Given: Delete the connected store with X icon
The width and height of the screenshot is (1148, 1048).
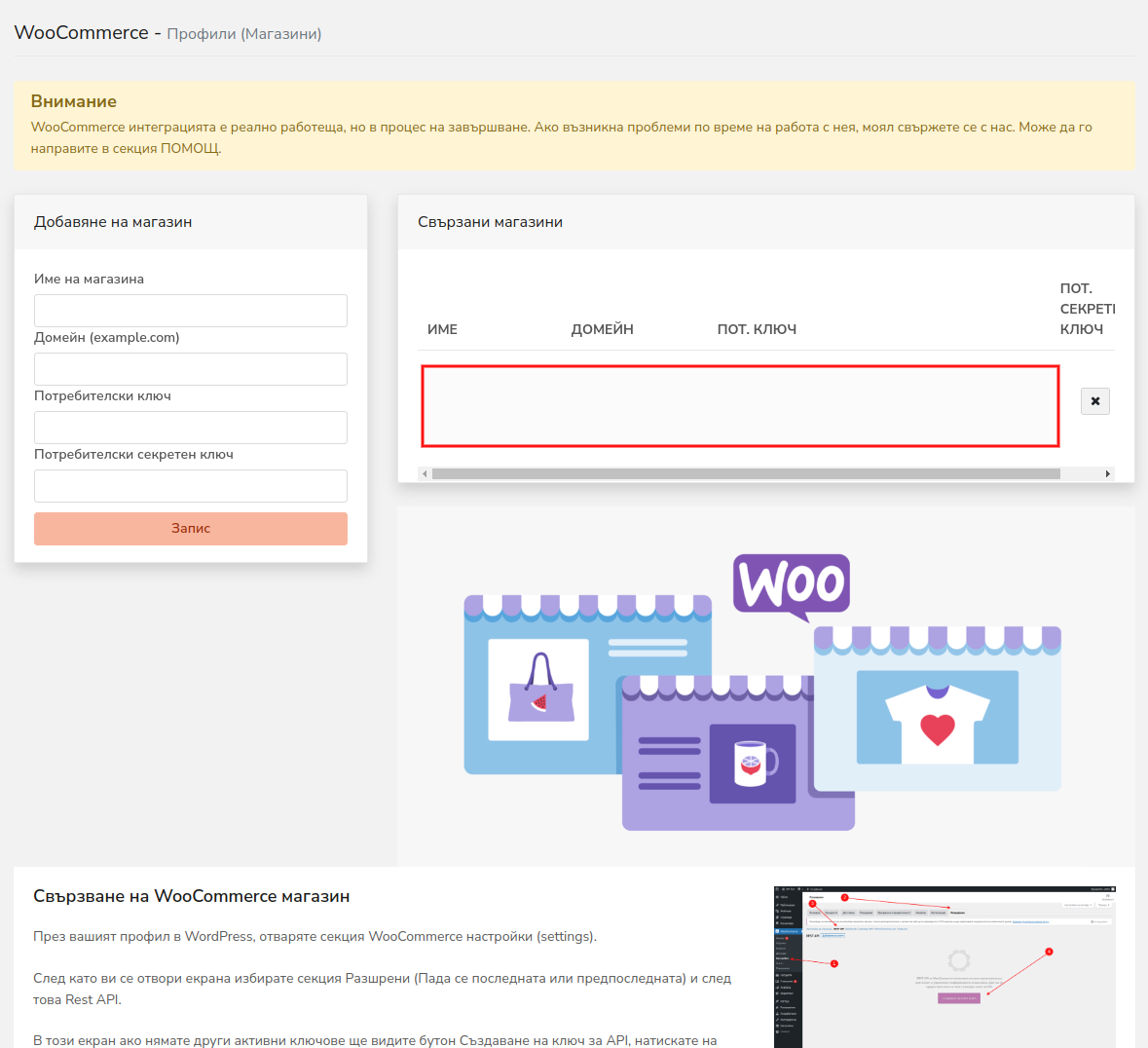Looking at the screenshot, I should pos(1094,401).
